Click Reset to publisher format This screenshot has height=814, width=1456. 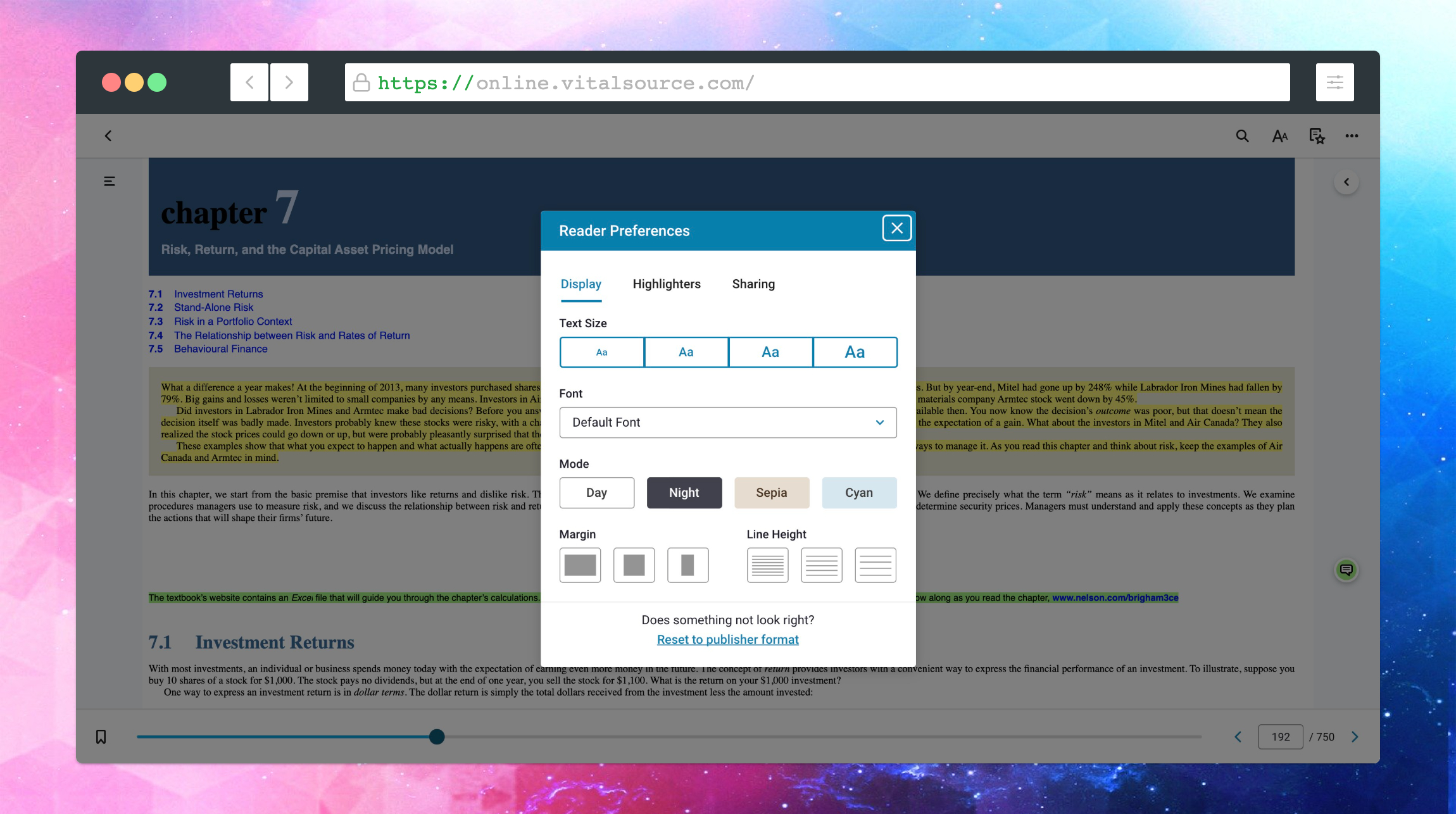(x=727, y=639)
